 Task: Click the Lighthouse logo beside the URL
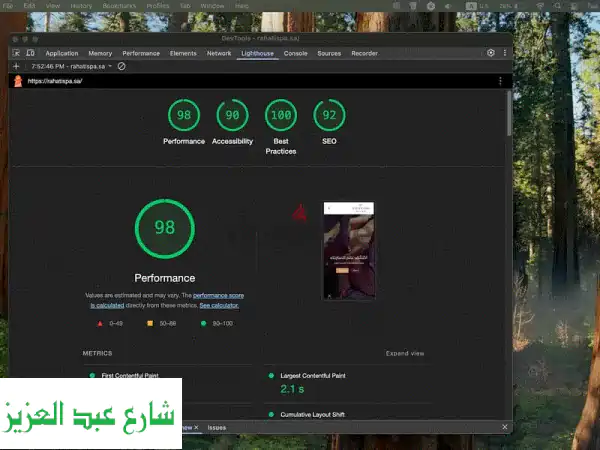[18, 81]
